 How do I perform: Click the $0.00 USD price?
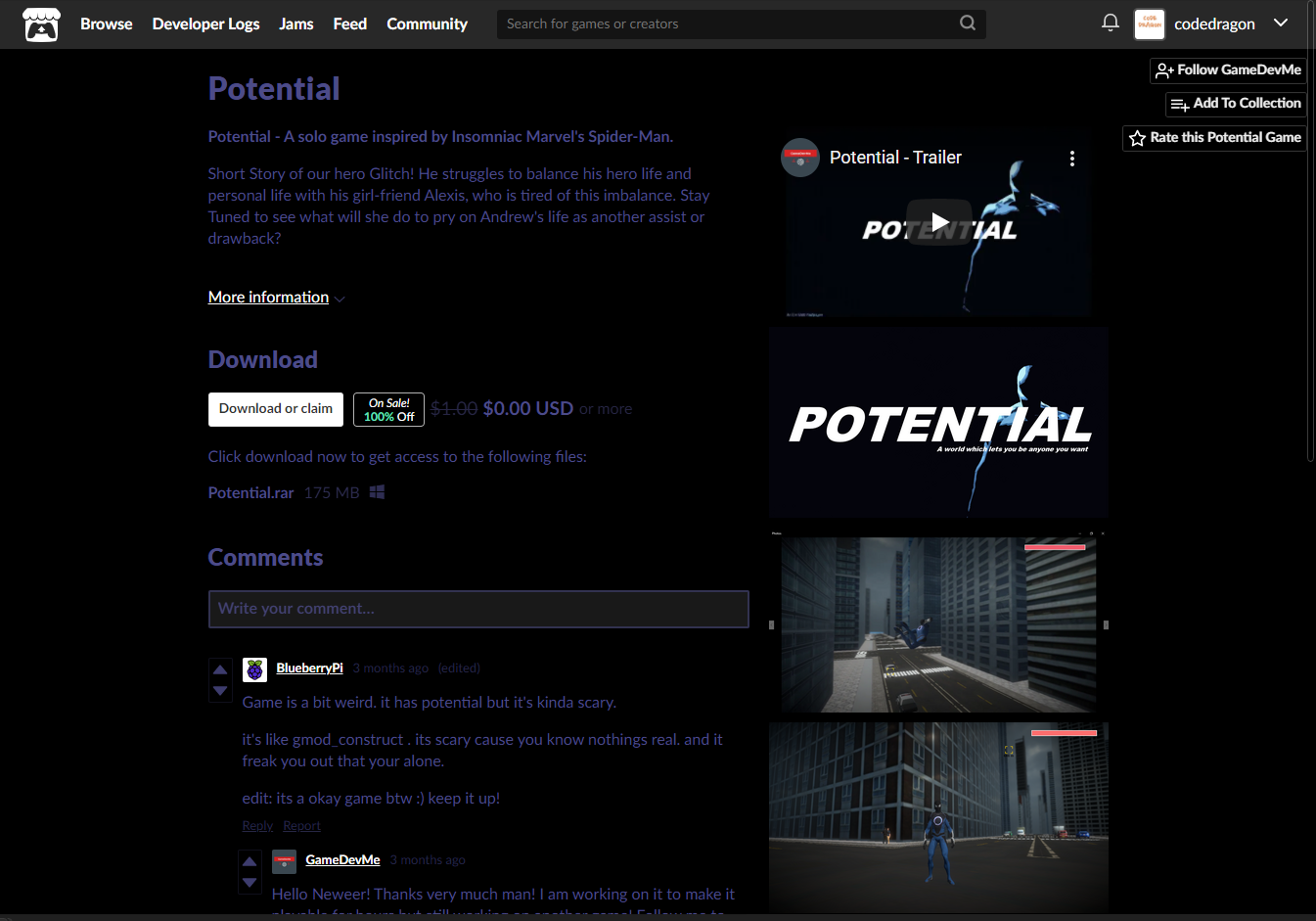point(527,409)
